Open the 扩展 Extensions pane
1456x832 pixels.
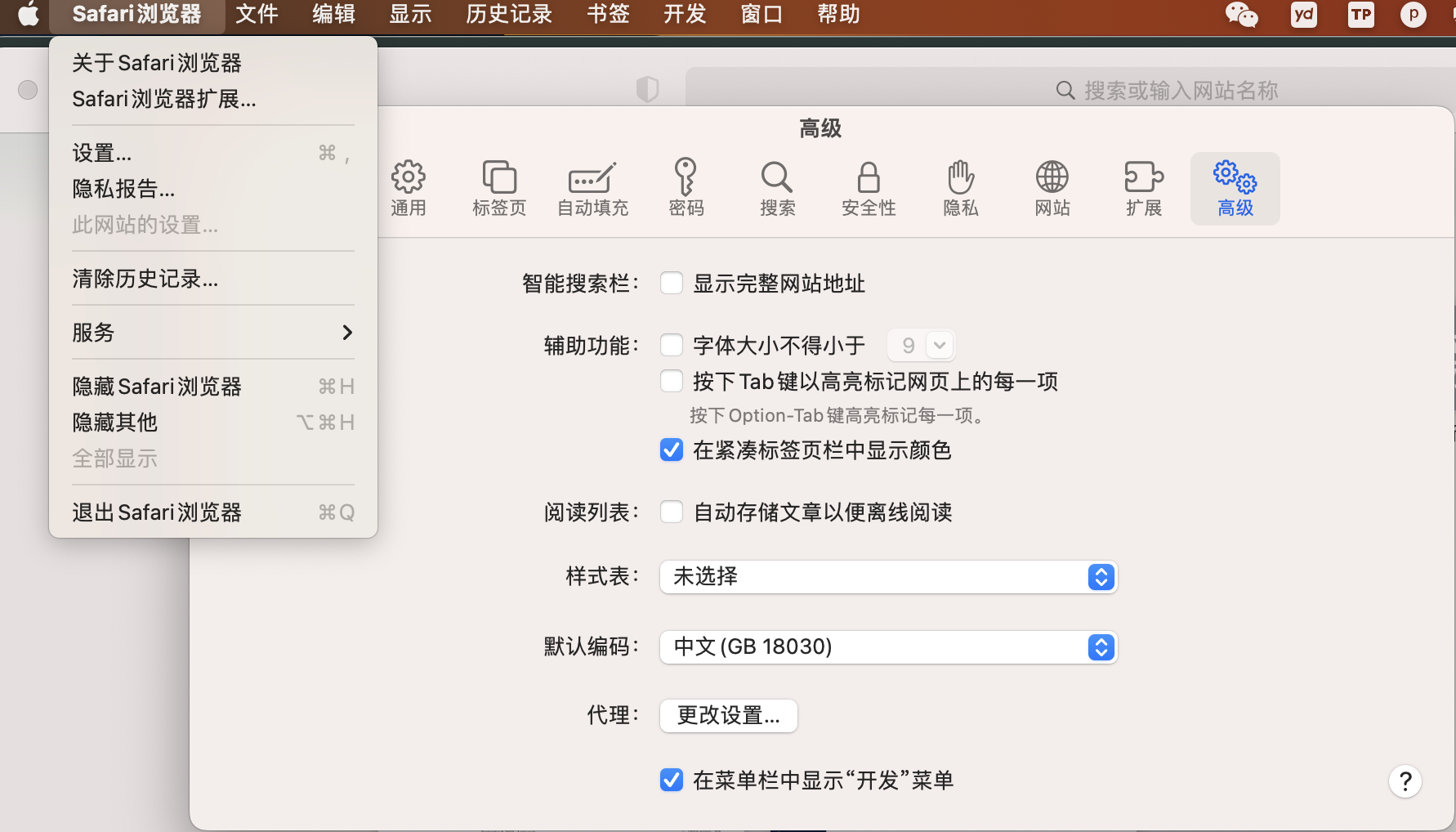(x=1144, y=189)
